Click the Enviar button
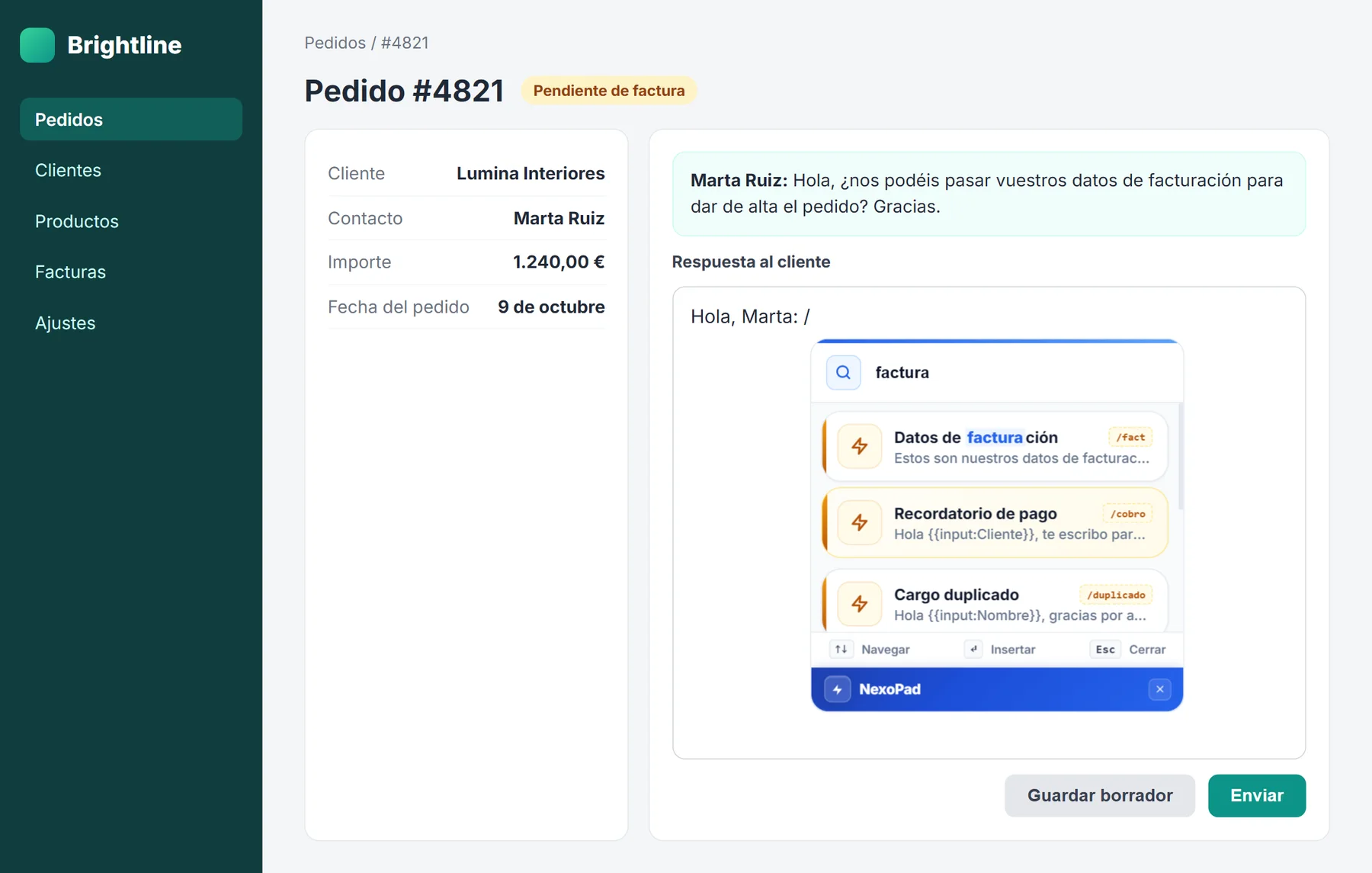Viewport: 1372px width, 873px height. [x=1256, y=795]
